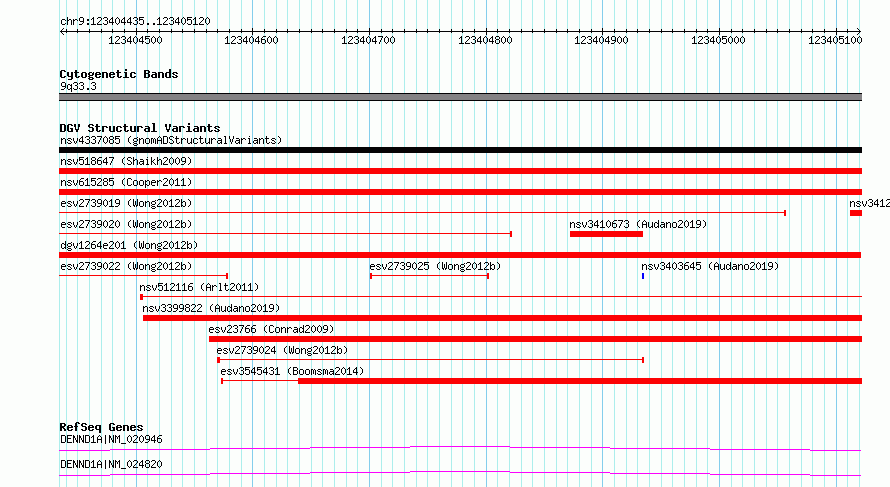Click ruler position 123404900
The width and height of the screenshot is (890, 487).
602,40
